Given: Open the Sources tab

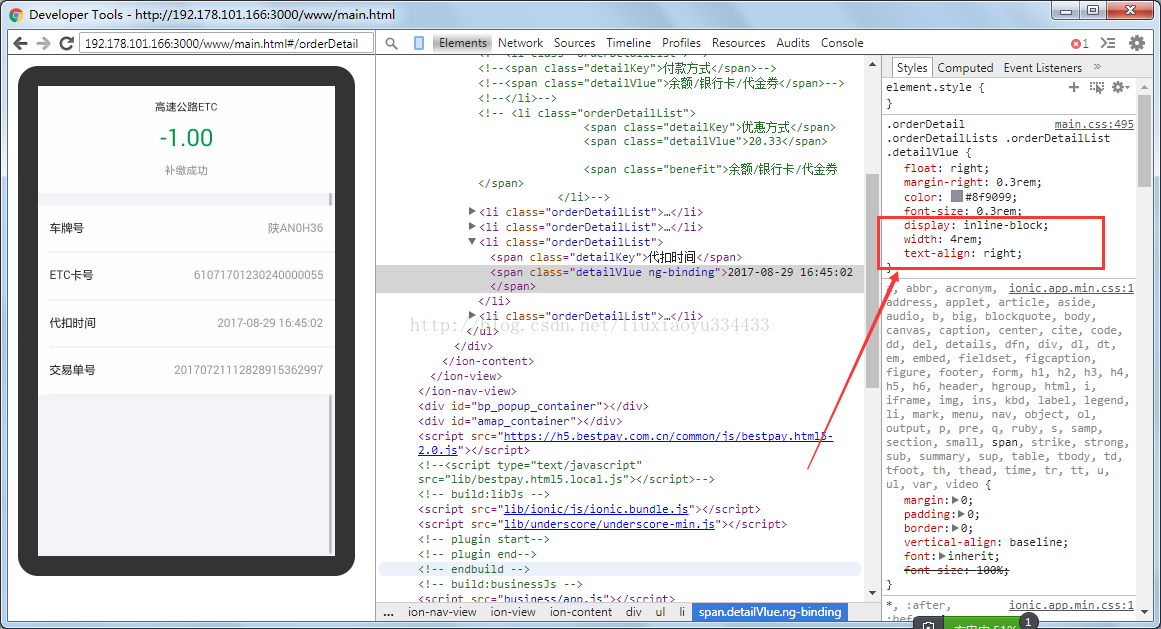Looking at the screenshot, I should [575, 43].
